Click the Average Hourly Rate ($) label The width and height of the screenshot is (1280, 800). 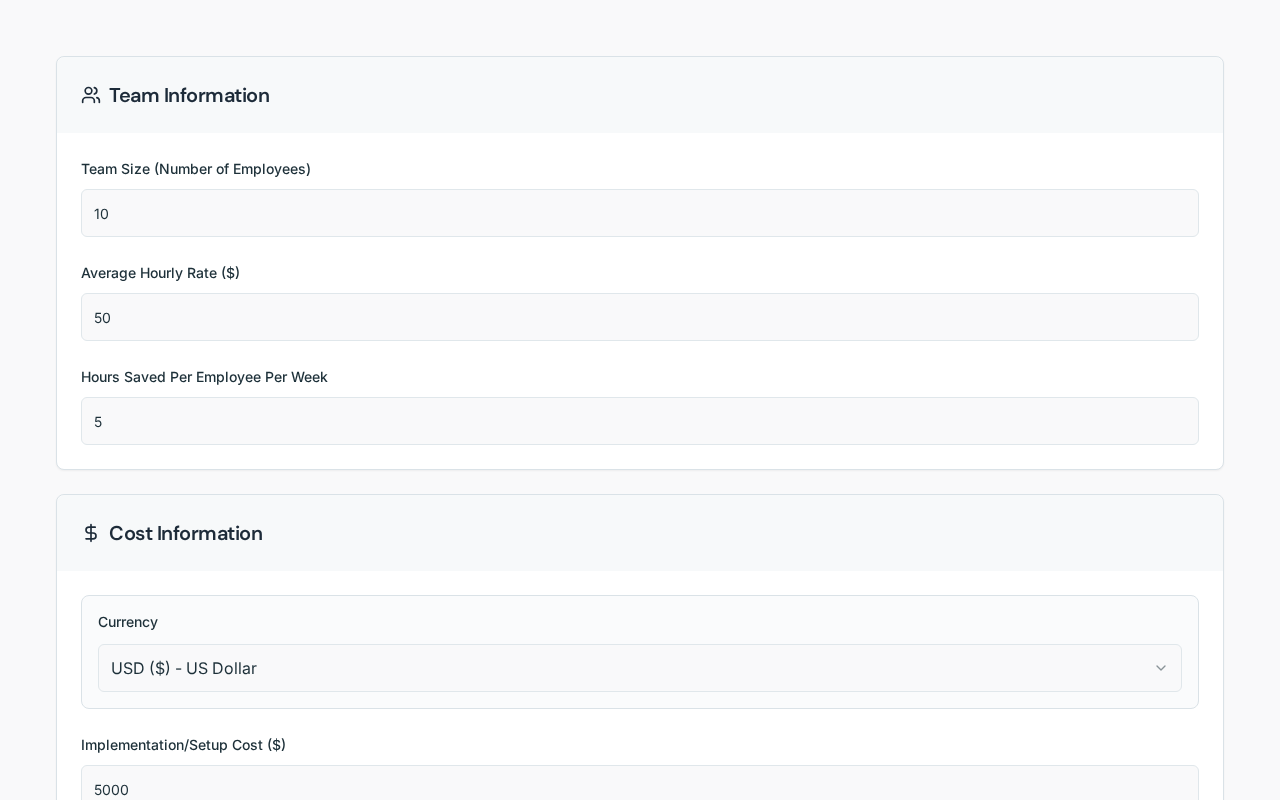tap(160, 273)
